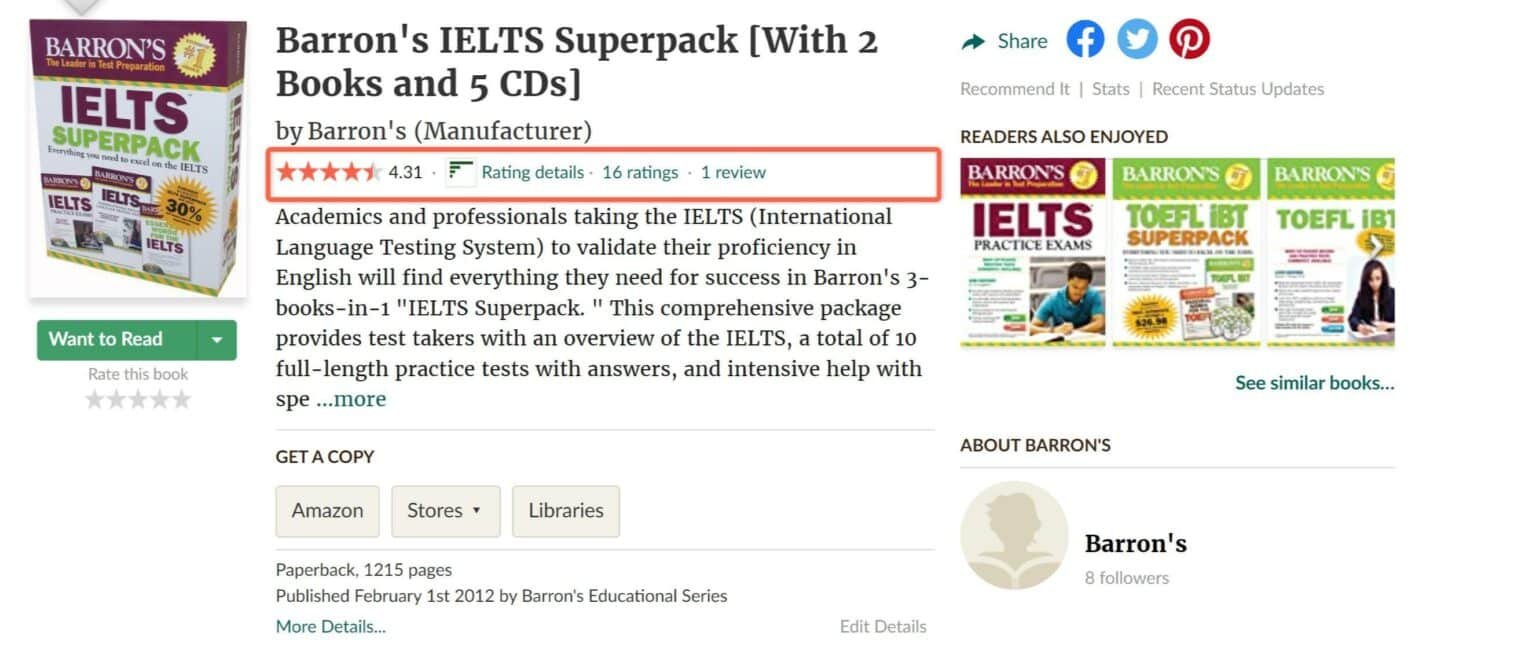The image size is (1536, 647).
Task: Buy the book on Amazon
Action: coord(326,511)
